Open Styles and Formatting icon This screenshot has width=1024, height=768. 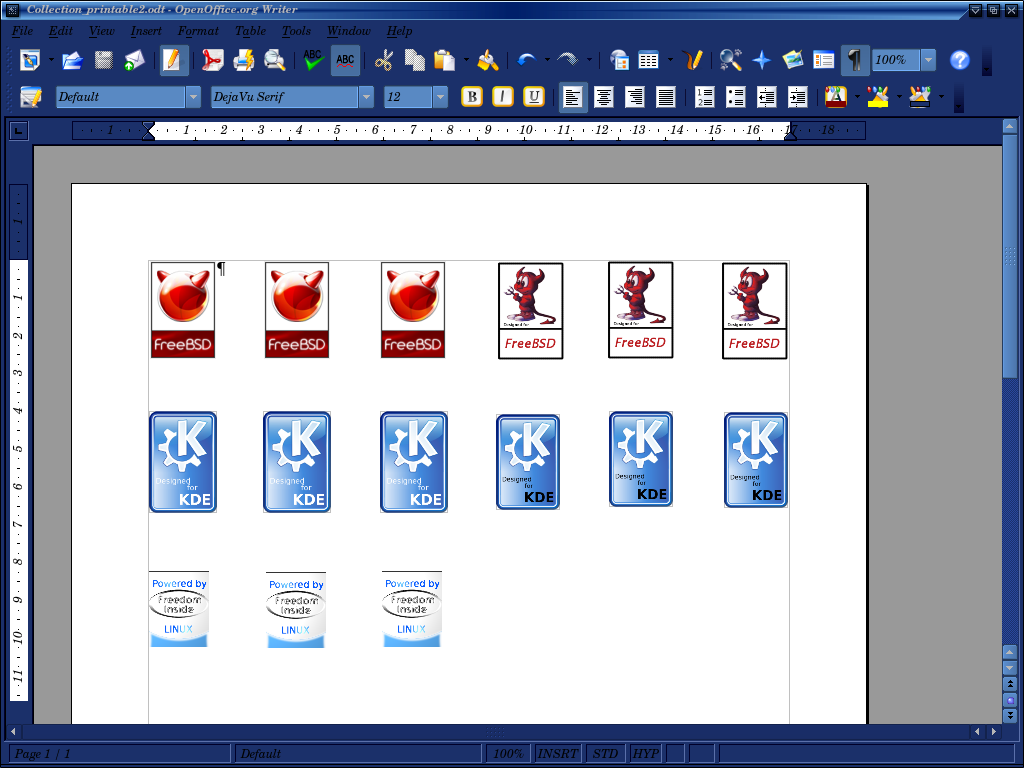pyautogui.click(x=31, y=97)
